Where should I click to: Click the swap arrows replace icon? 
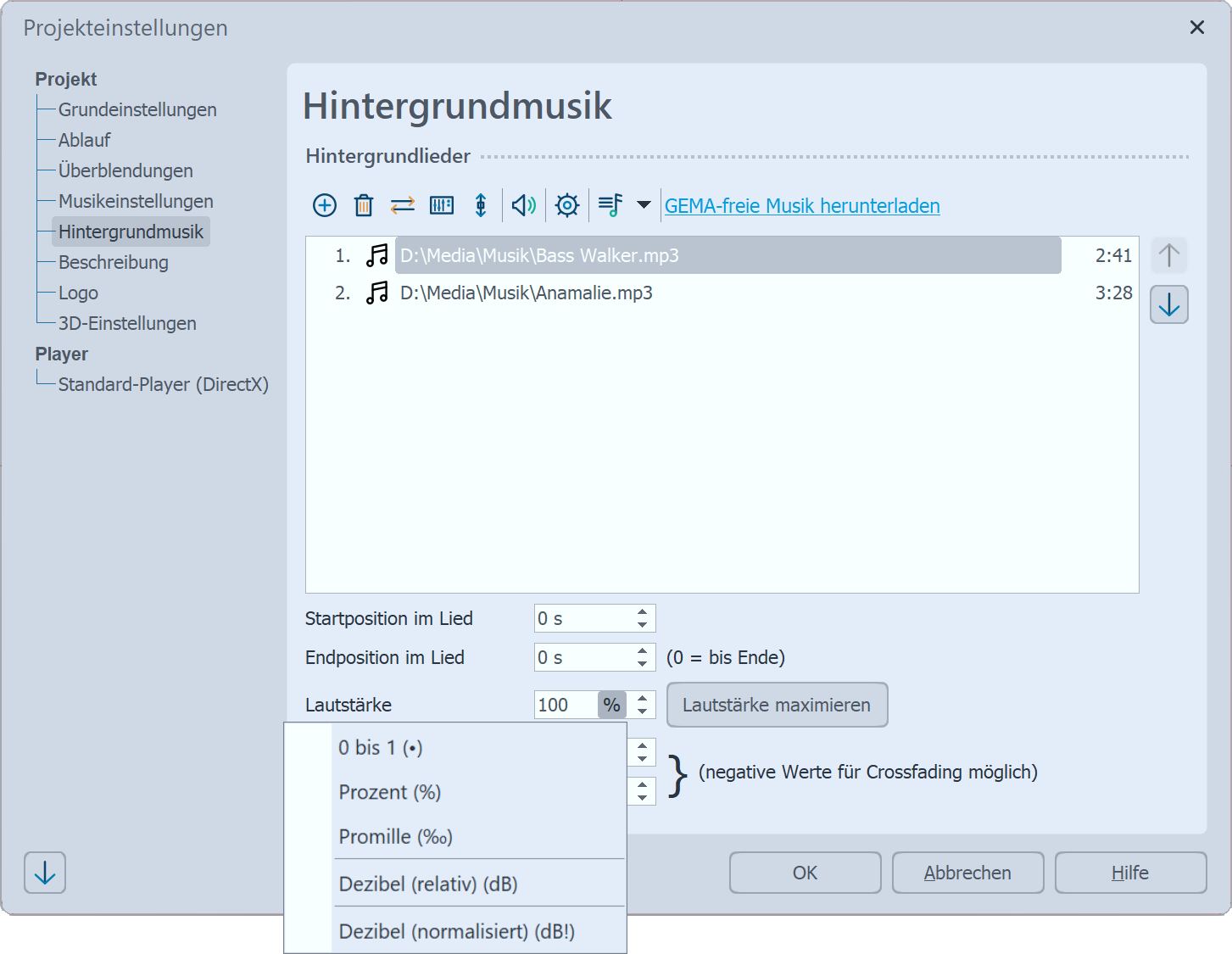click(402, 205)
